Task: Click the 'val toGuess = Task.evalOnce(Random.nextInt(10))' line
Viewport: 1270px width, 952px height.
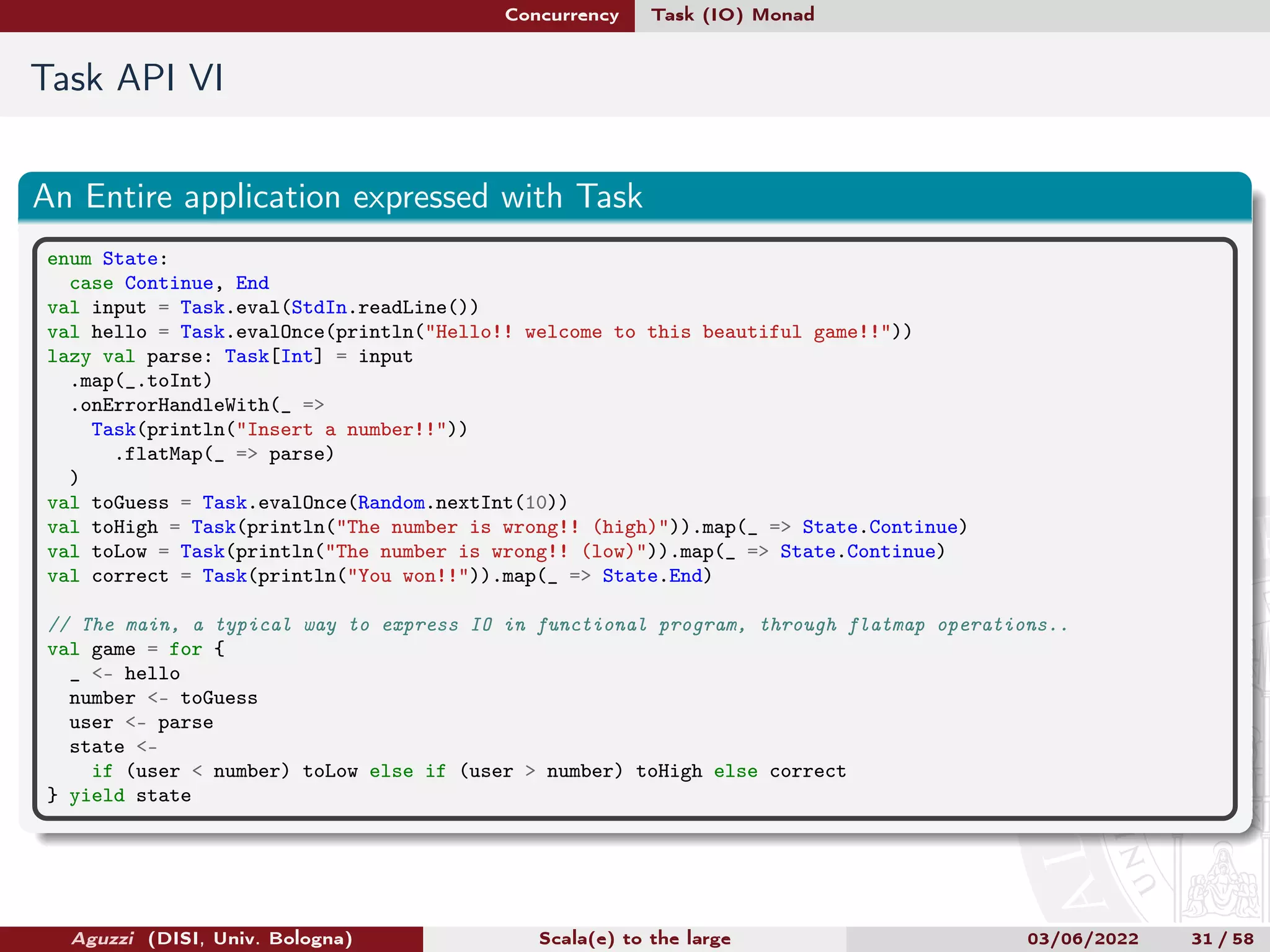Action: pyautogui.click(x=308, y=503)
